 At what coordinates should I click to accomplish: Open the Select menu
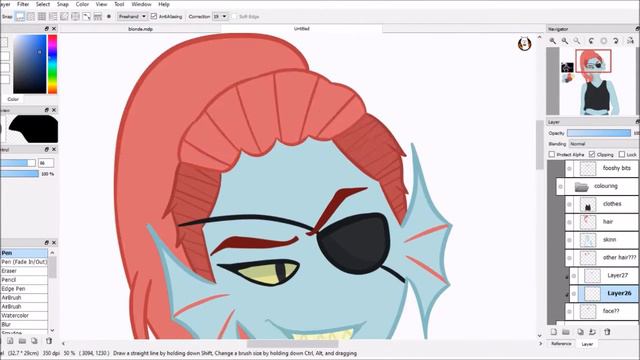[x=42, y=4]
